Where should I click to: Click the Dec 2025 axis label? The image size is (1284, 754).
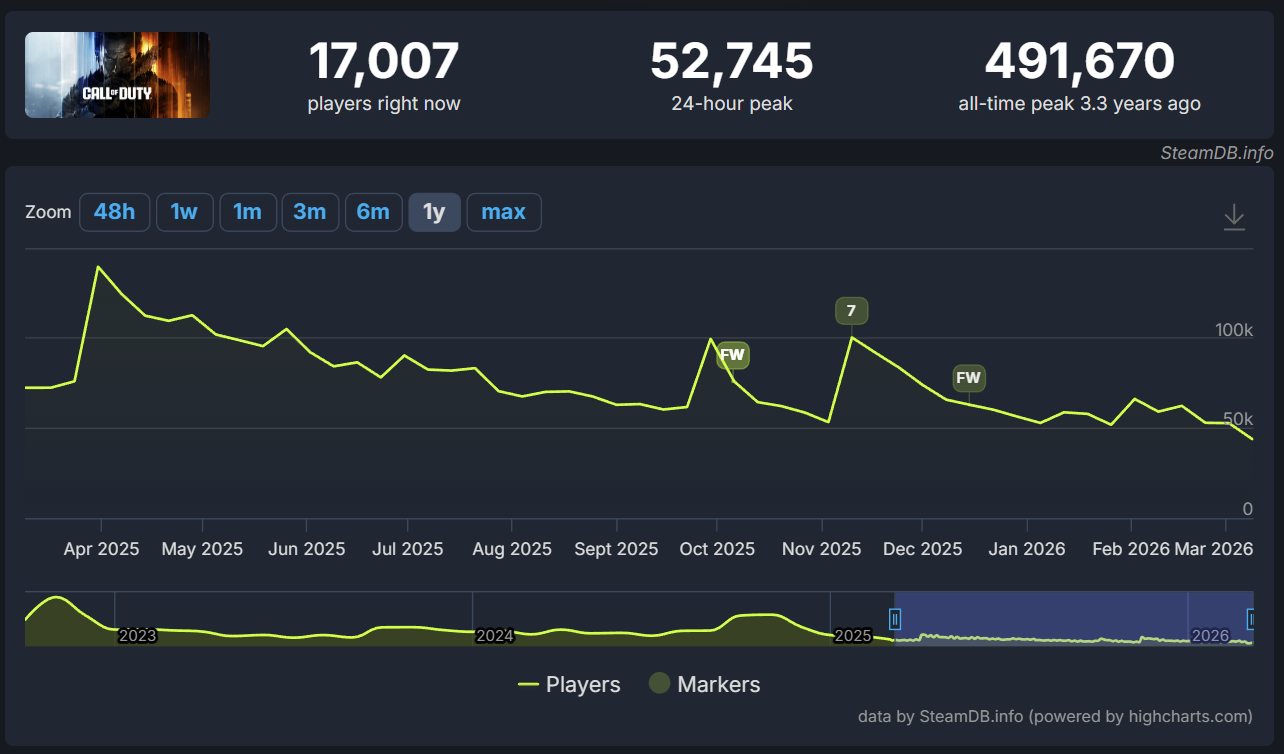pos(922,549)
